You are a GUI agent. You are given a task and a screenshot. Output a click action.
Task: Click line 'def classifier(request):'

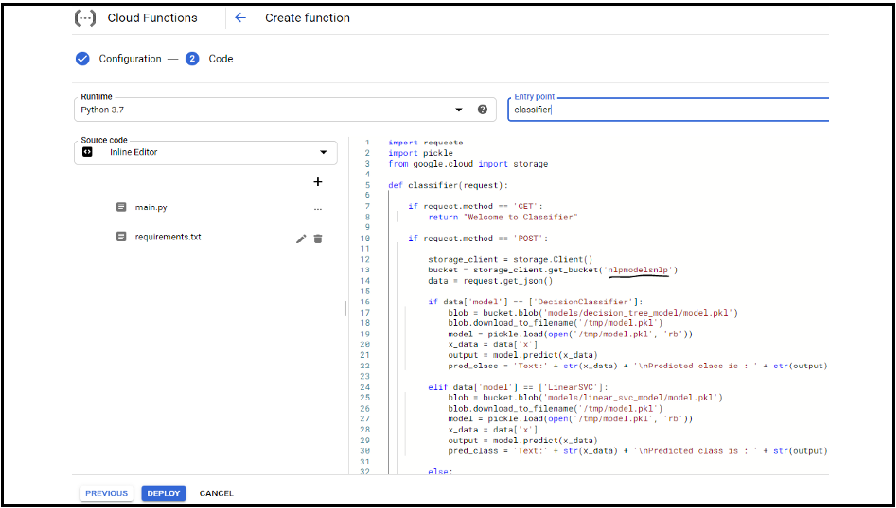coord(448,185)
